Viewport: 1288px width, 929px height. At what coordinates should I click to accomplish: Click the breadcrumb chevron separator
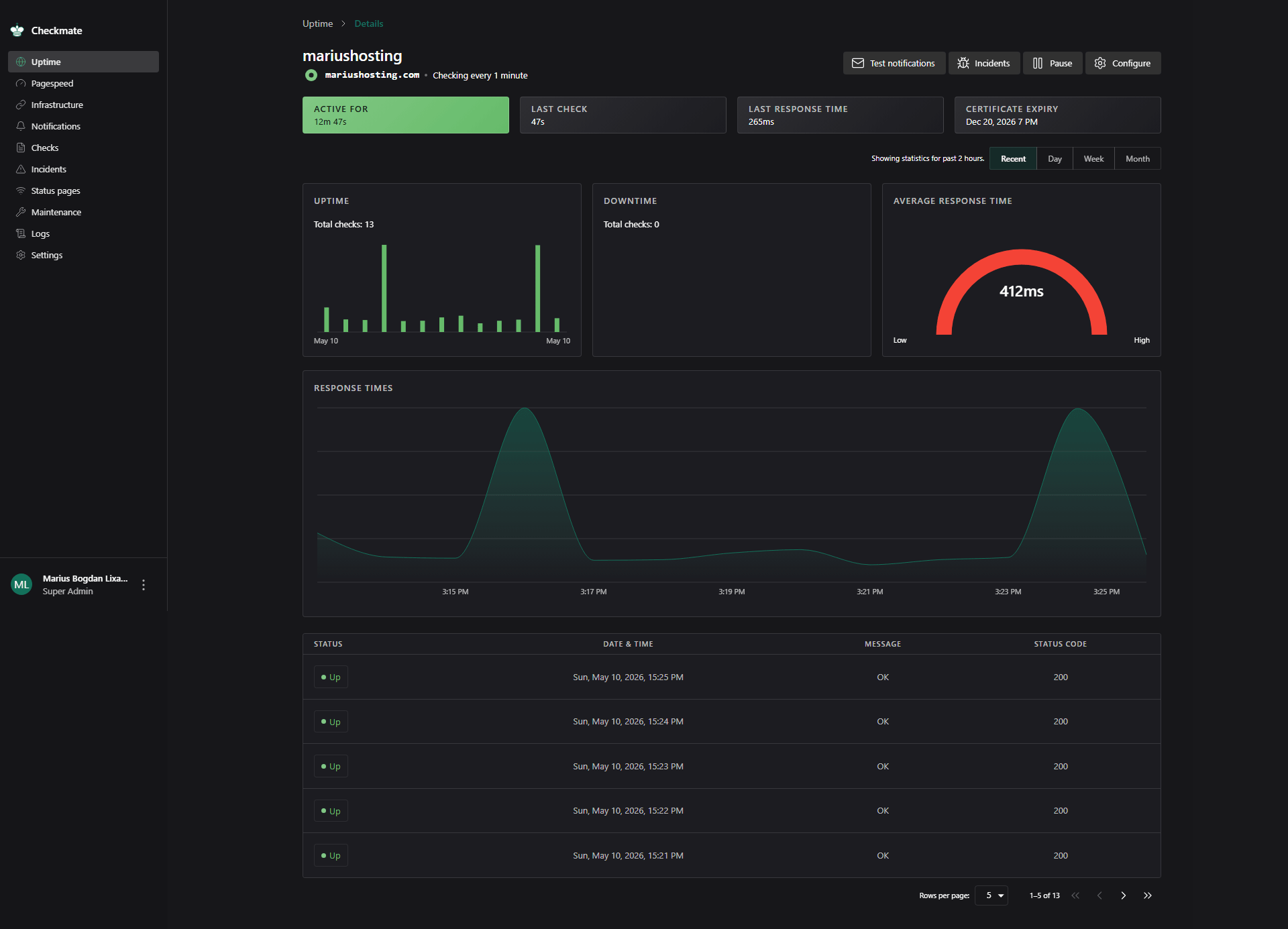(x=343, y=23)
